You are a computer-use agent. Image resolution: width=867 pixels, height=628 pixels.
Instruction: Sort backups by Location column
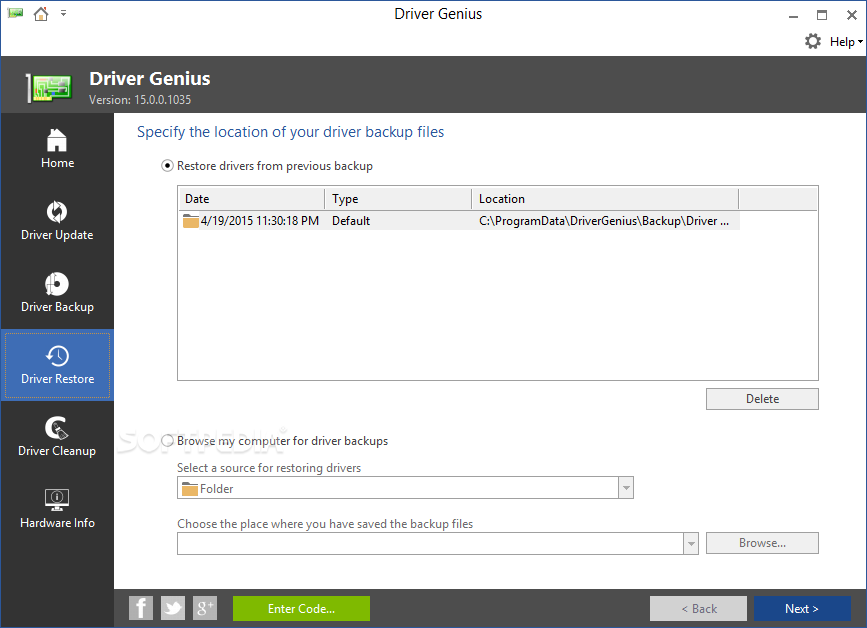tap(605, 199)
